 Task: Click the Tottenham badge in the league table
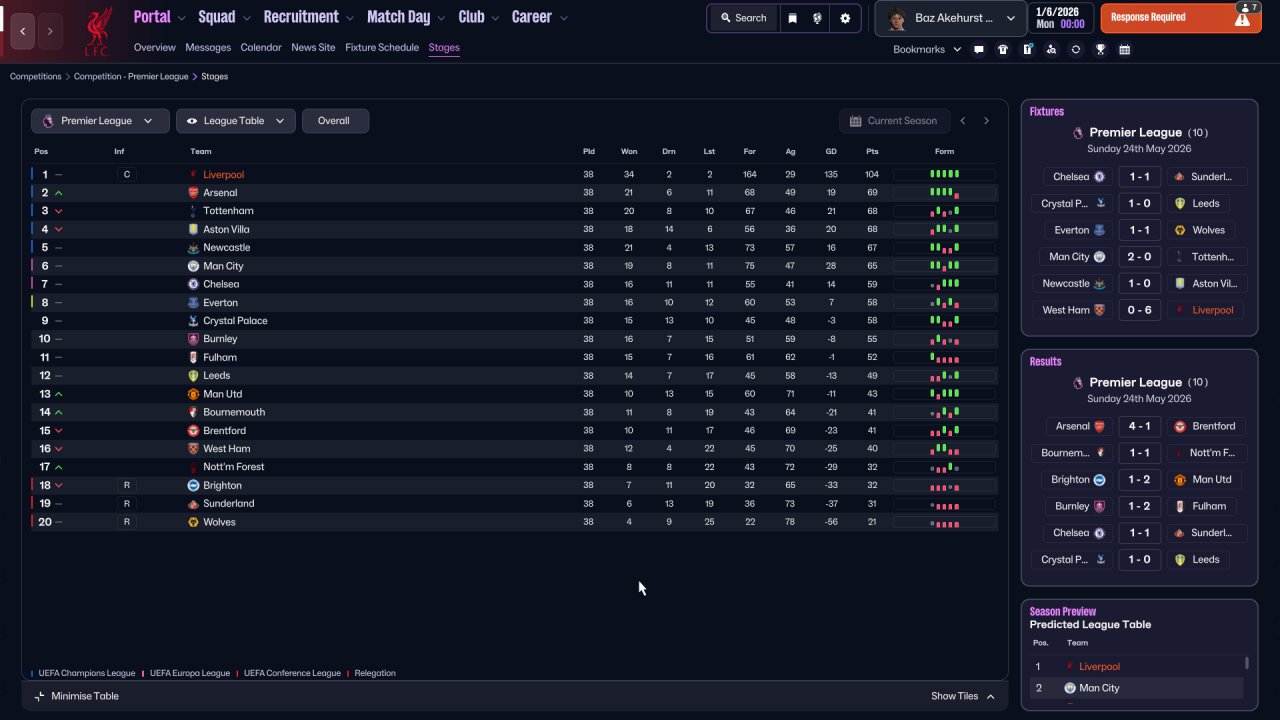click(x=193, y=211)
